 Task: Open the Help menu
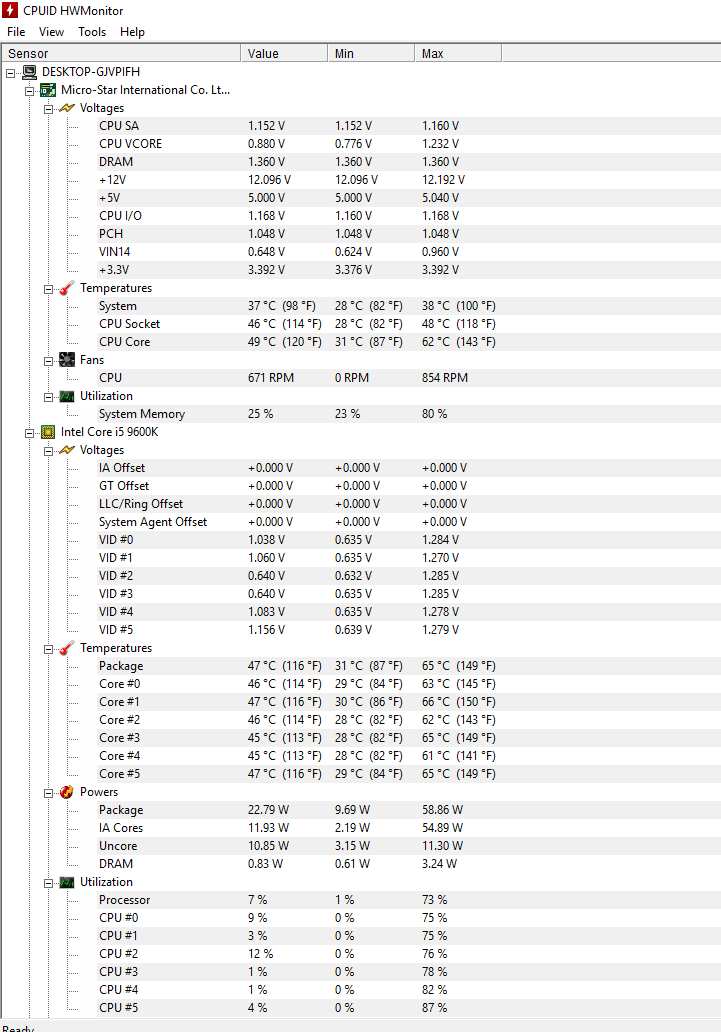coord(132,32)
